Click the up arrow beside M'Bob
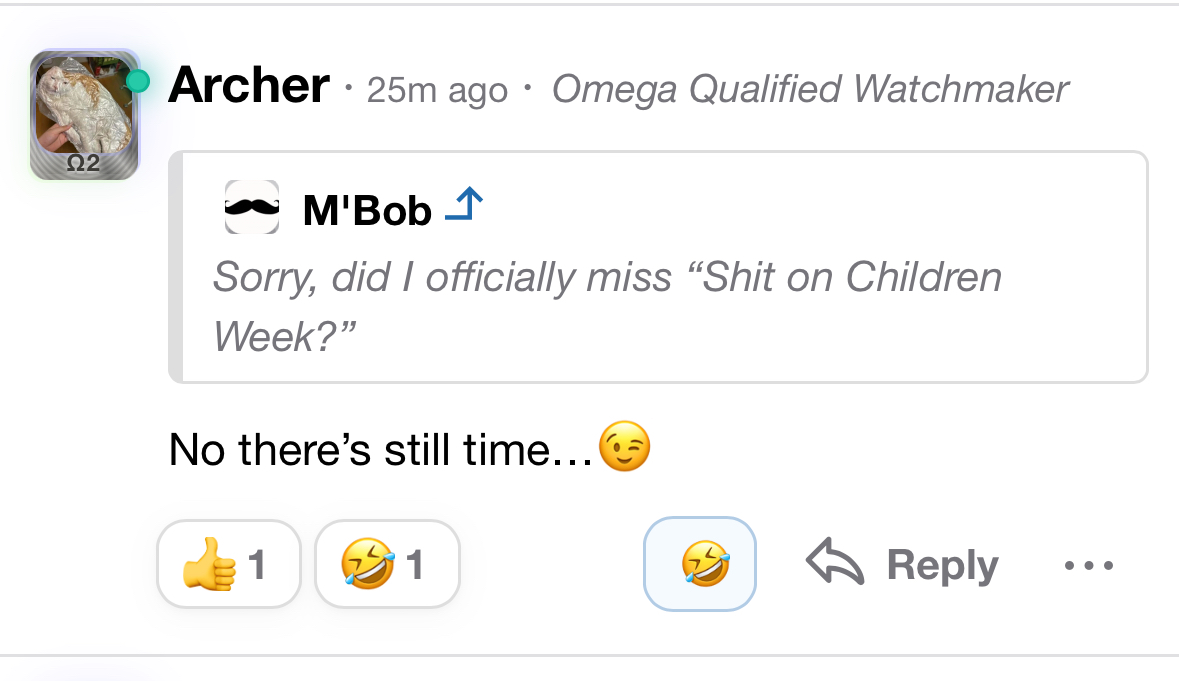Screen dimensions: 1179x681 point(463,207)
